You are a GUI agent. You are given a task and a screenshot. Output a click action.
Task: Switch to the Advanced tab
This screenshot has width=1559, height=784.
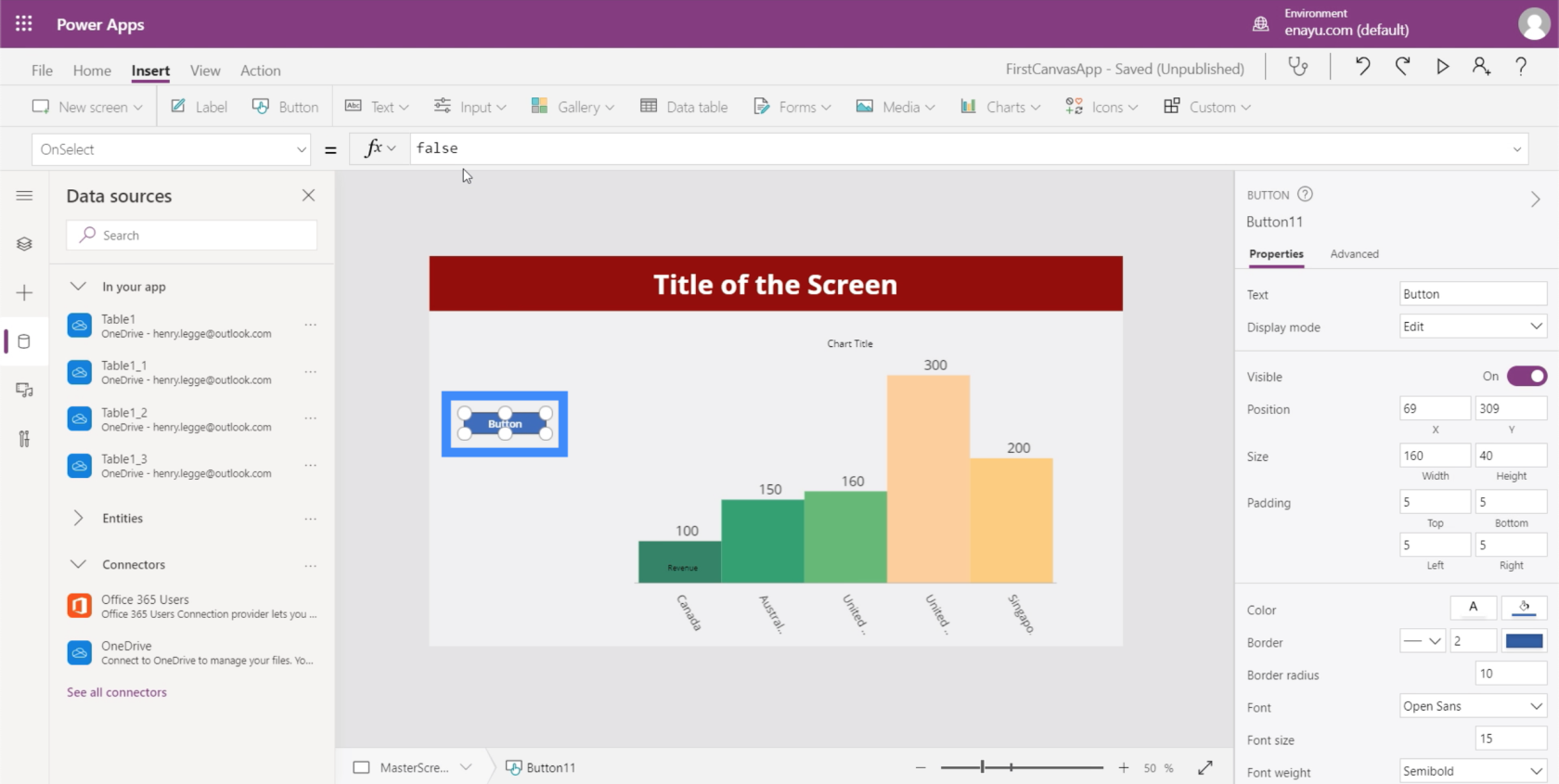(1354, 254)
